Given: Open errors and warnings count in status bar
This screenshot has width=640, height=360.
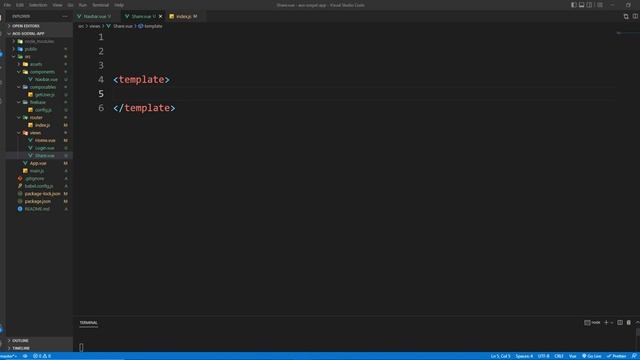Looking at the screenshot, I should [x=42, y=356].
